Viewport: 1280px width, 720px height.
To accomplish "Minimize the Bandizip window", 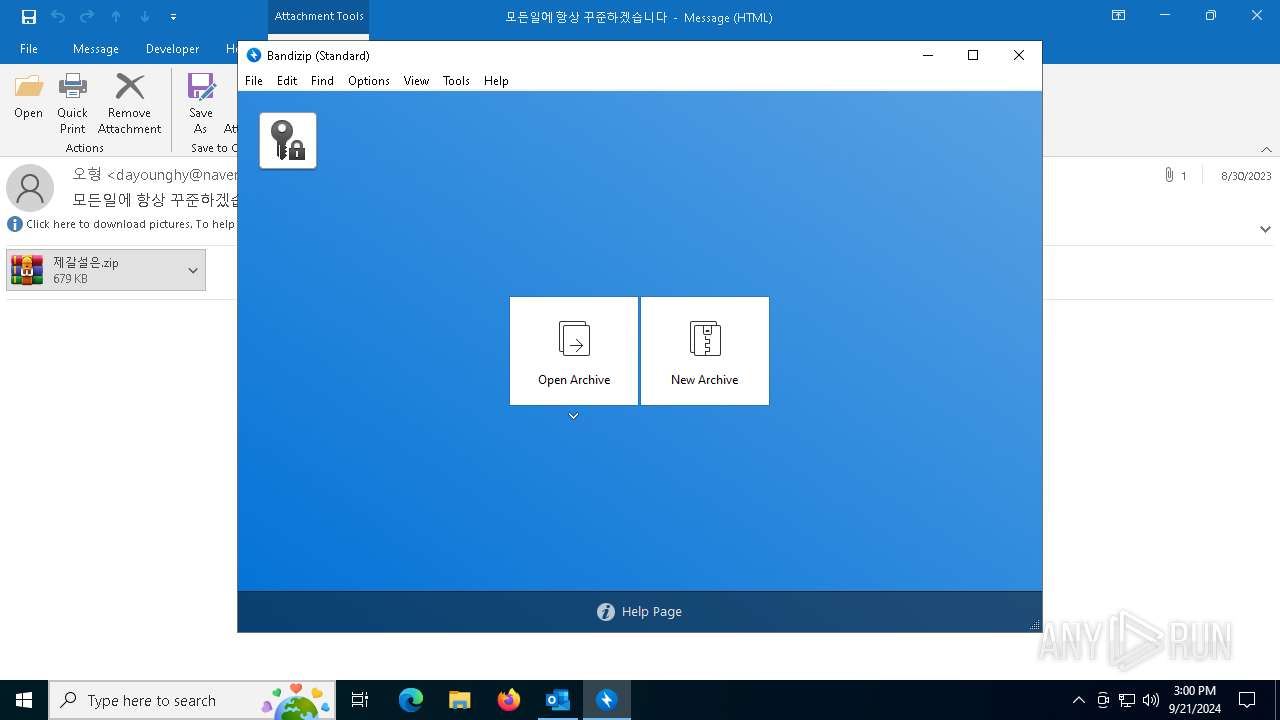I will pos(928,56).
